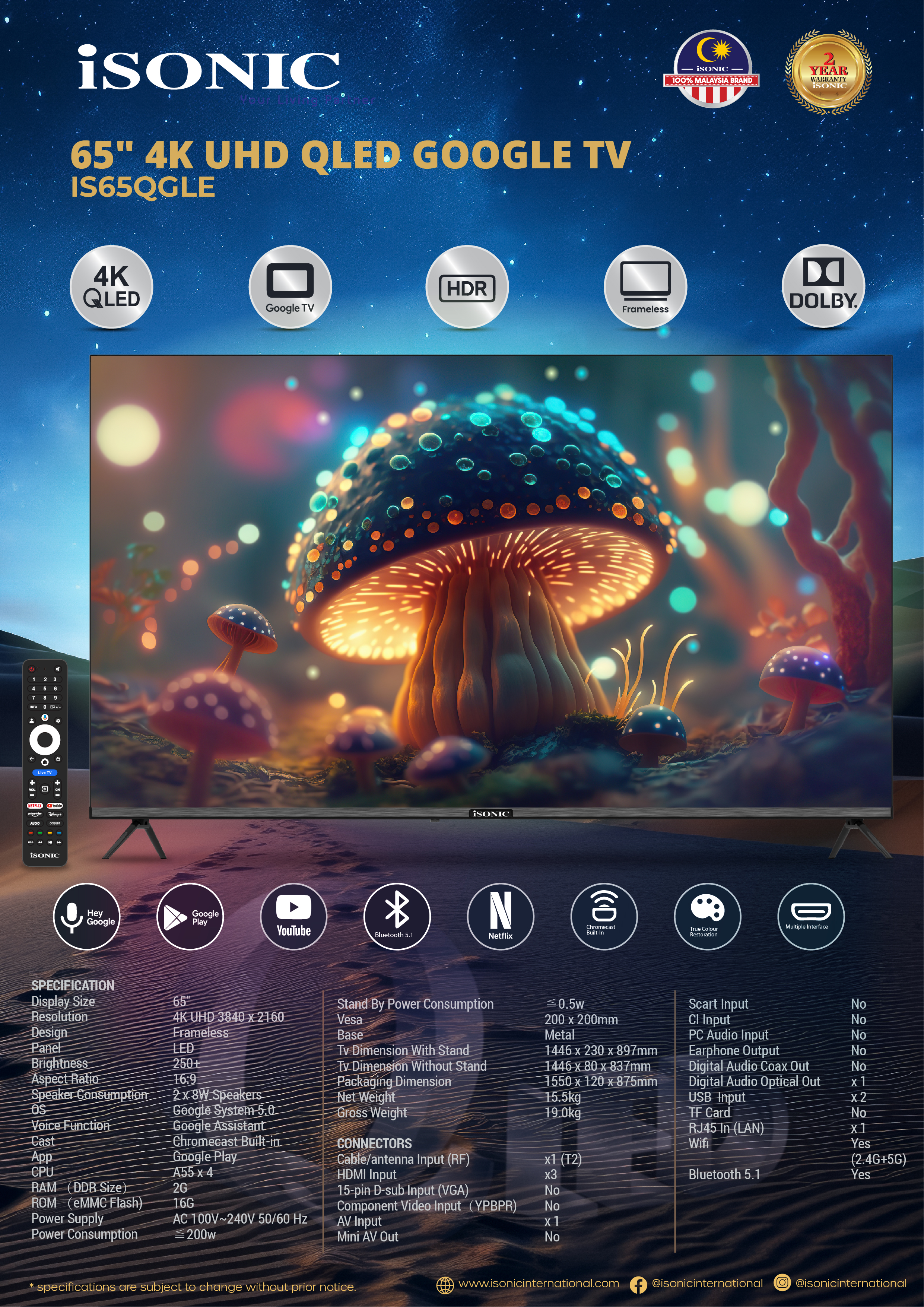
Task: Click the Voice Function value Google Assistant
Action: click(x=219, y=1126)
